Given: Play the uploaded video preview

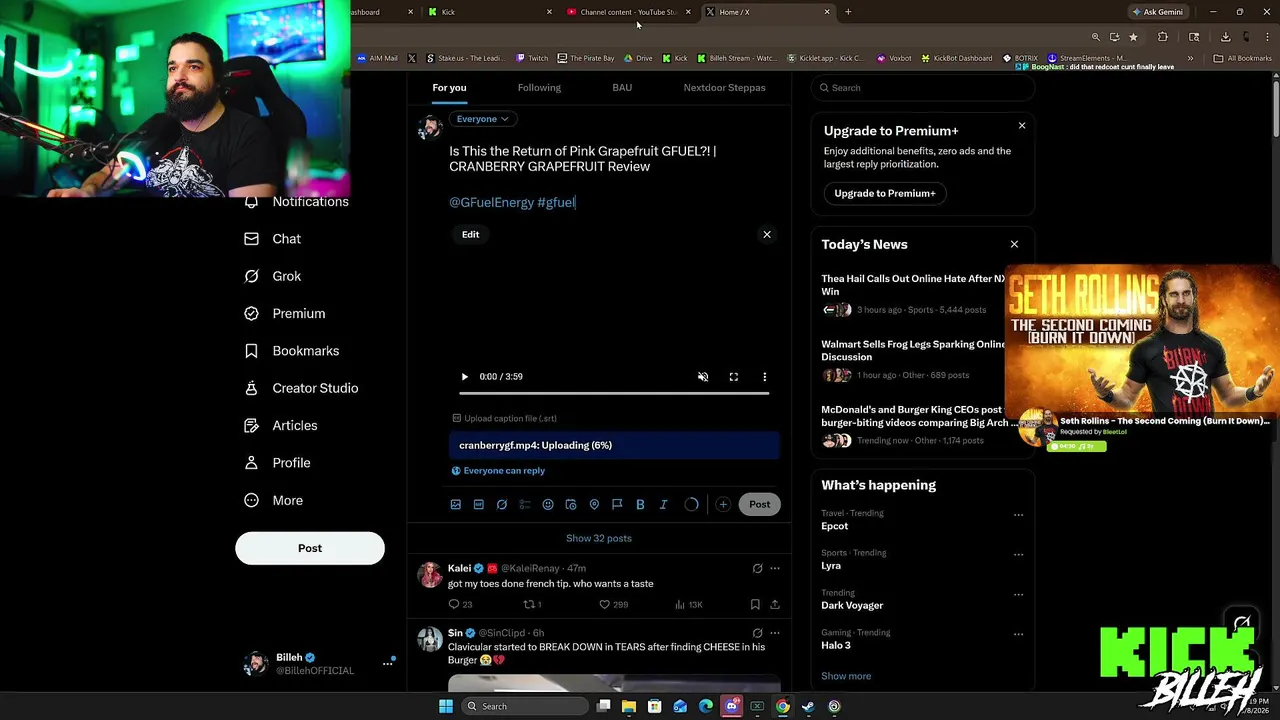Looking at the screenshot, I should click(464, 377).
